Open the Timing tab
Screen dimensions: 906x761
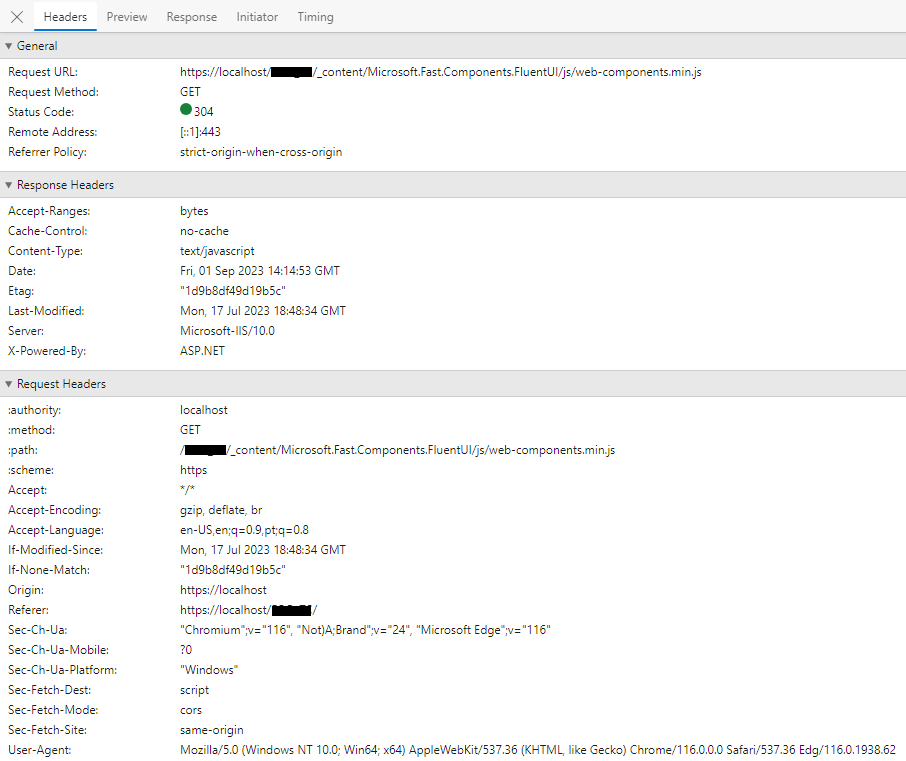click(315, 16)
